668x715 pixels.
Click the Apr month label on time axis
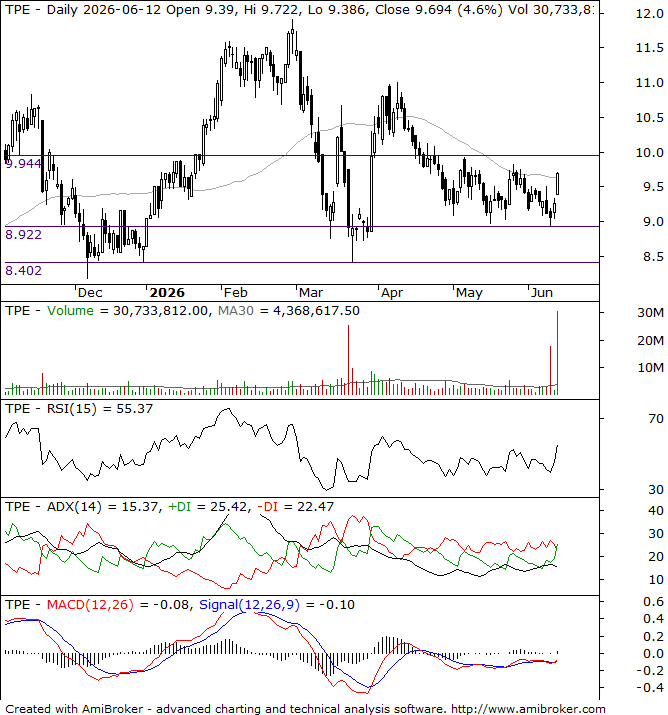392,292
